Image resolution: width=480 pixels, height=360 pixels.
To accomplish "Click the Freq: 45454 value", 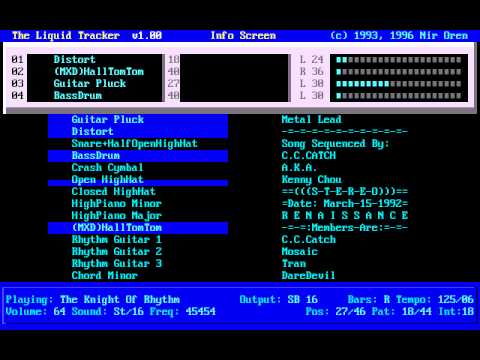I will [183, 311].
